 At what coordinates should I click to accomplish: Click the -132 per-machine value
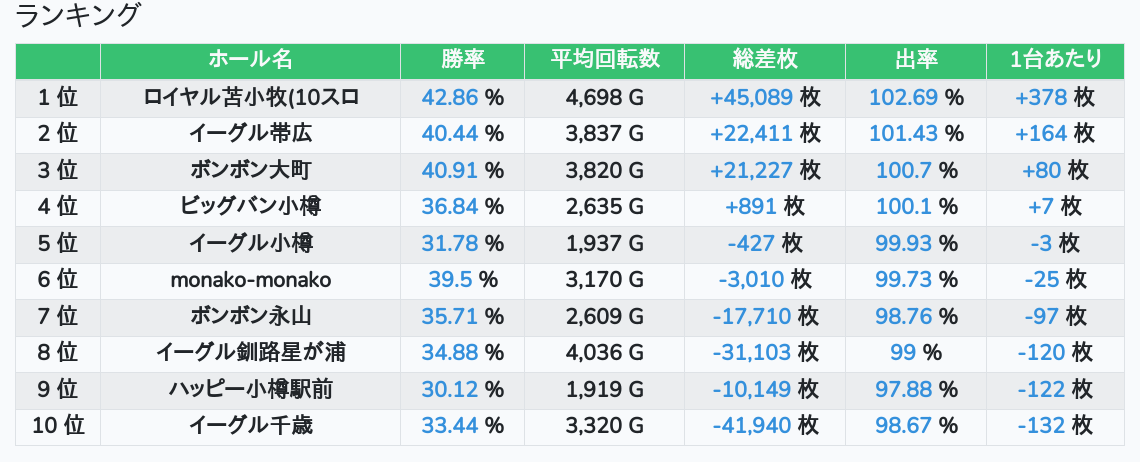(1041, 426)
